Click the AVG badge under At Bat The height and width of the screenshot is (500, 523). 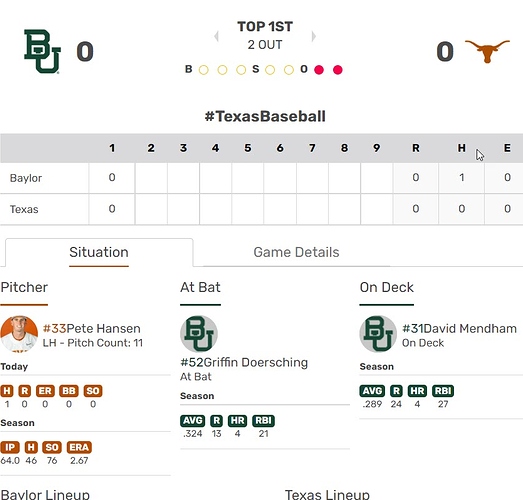click(193, 421)
